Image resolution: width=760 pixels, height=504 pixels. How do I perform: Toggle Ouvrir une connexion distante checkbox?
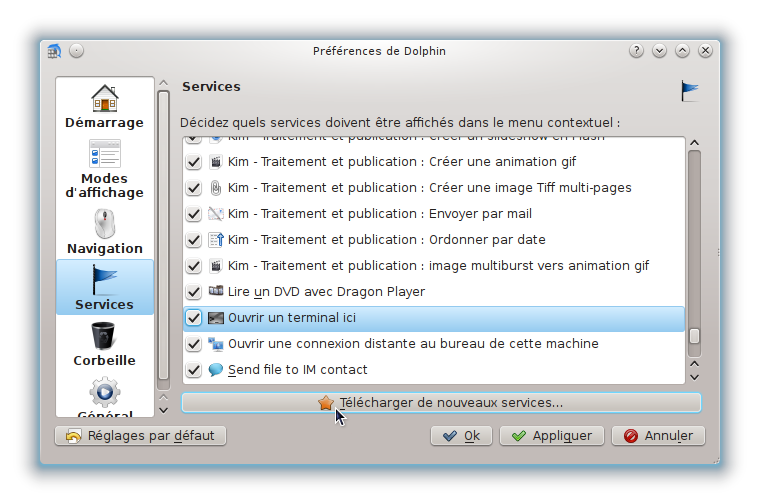(x=193, y=344)
